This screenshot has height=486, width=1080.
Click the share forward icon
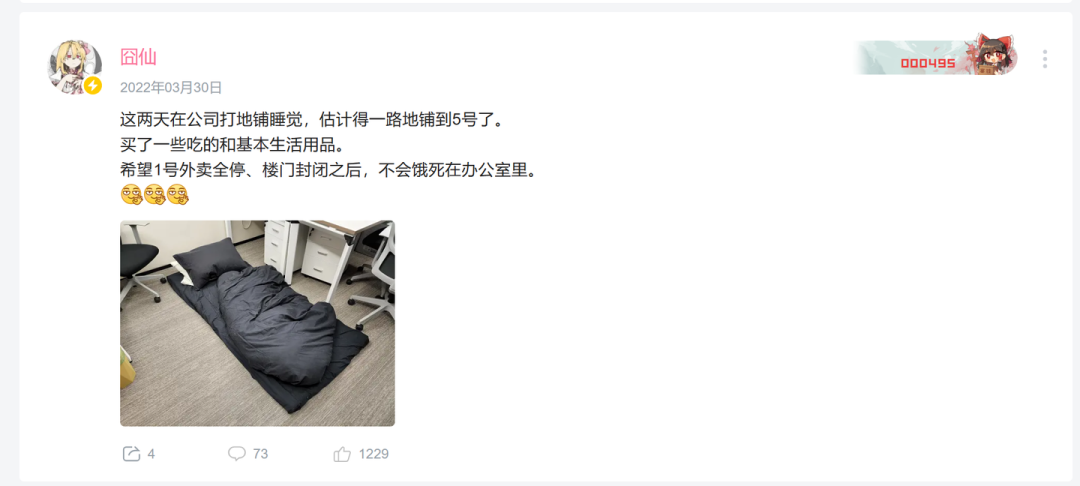pos(131,454)
